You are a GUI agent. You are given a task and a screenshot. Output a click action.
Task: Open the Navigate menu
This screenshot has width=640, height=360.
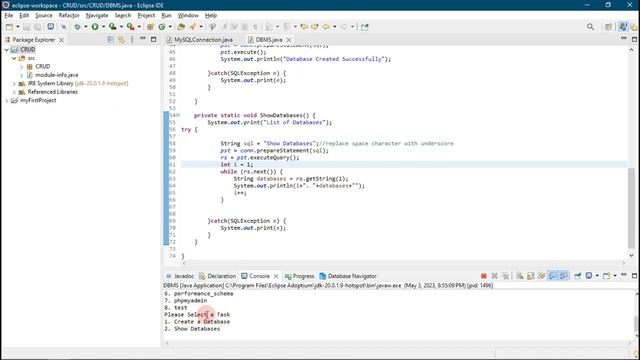coord(97,15)
